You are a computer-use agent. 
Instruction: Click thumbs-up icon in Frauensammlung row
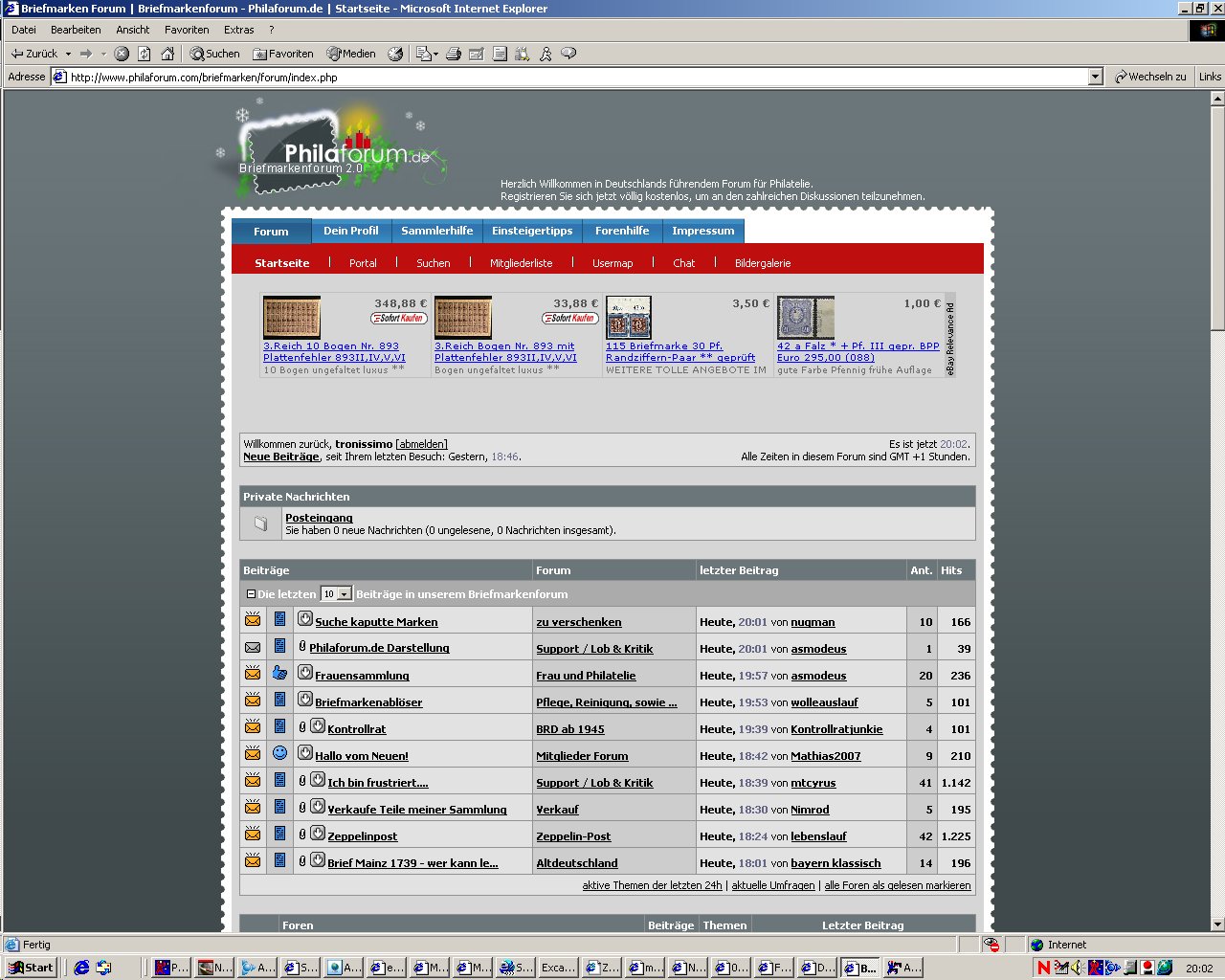(279, 674)
